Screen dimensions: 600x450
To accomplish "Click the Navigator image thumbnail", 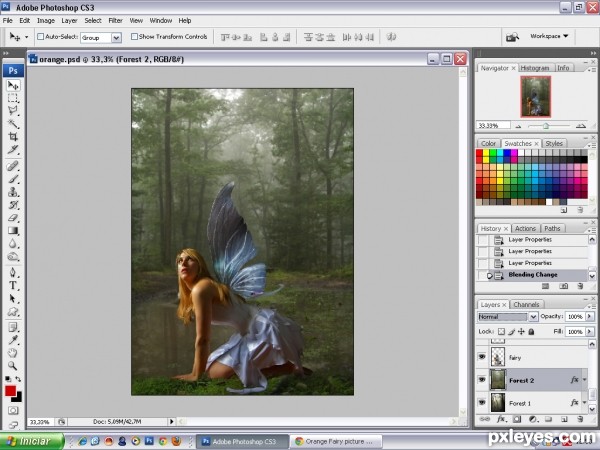I will point(536,96).
